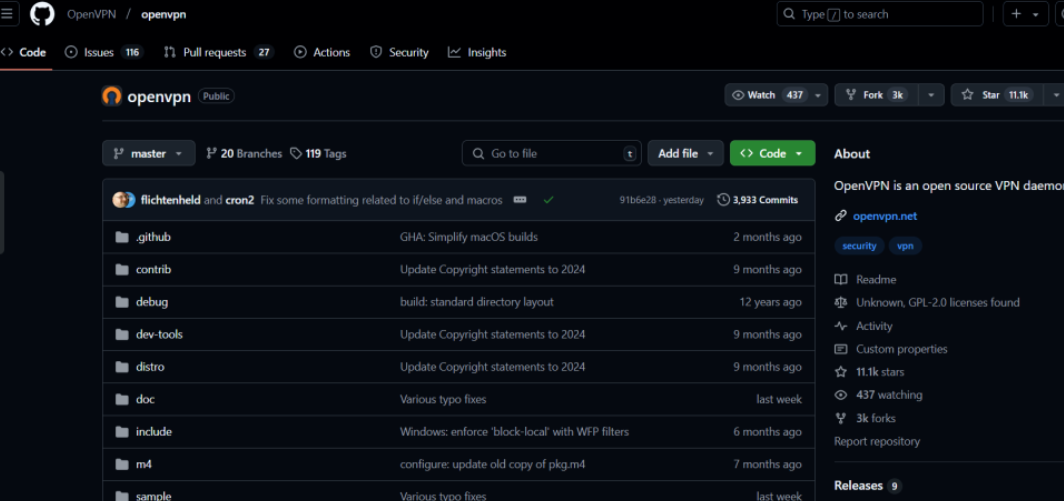Image resolution: width=1064 pixels, height=501 pixels.
Task: Open commit 'build: standard directory layout'
Action: (477, 302)
